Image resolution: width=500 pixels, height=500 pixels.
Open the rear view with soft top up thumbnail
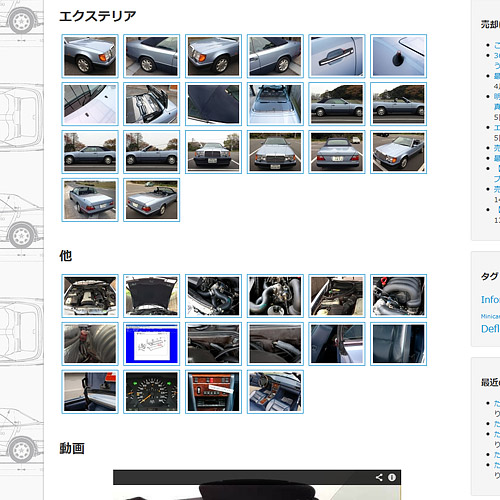click(337, 152)
